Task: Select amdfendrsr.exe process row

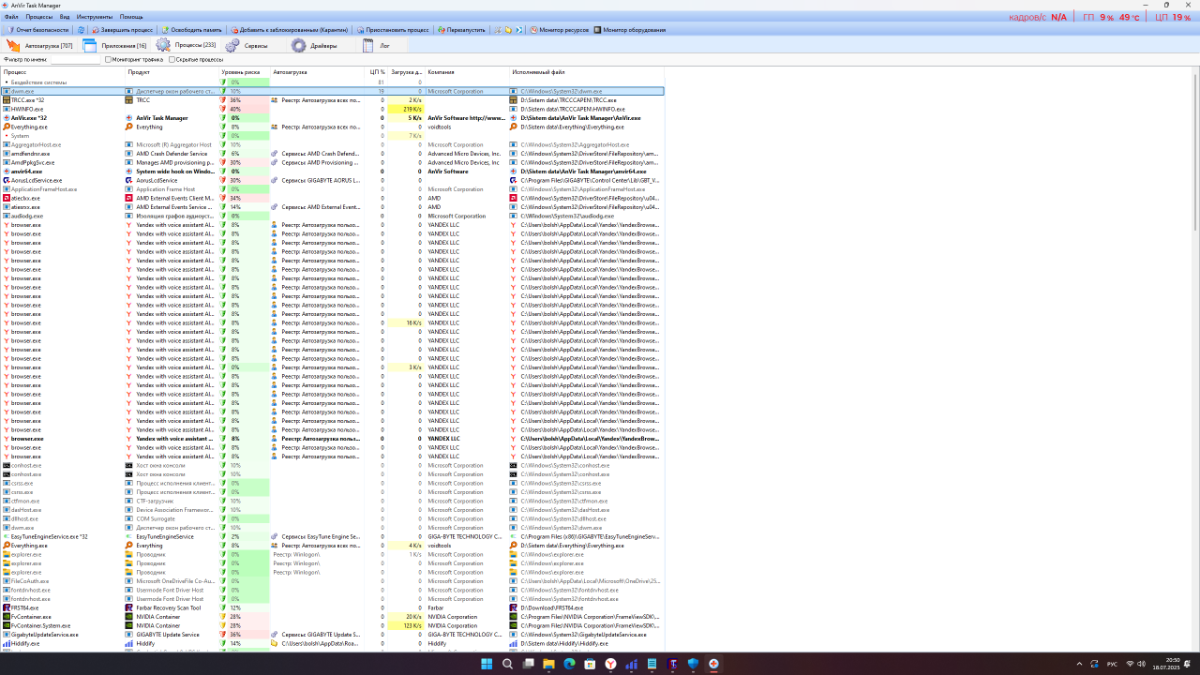Action: (x=332, y=154)
